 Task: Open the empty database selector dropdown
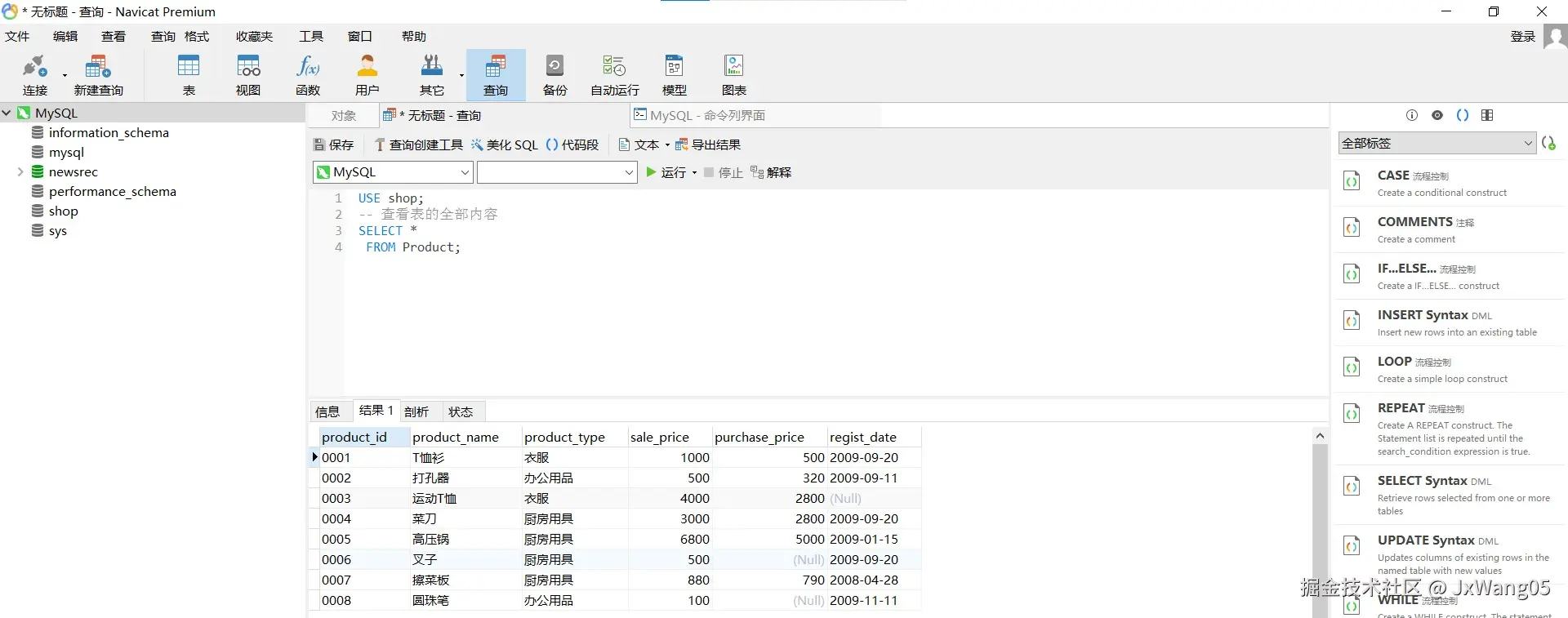[557, 172]
